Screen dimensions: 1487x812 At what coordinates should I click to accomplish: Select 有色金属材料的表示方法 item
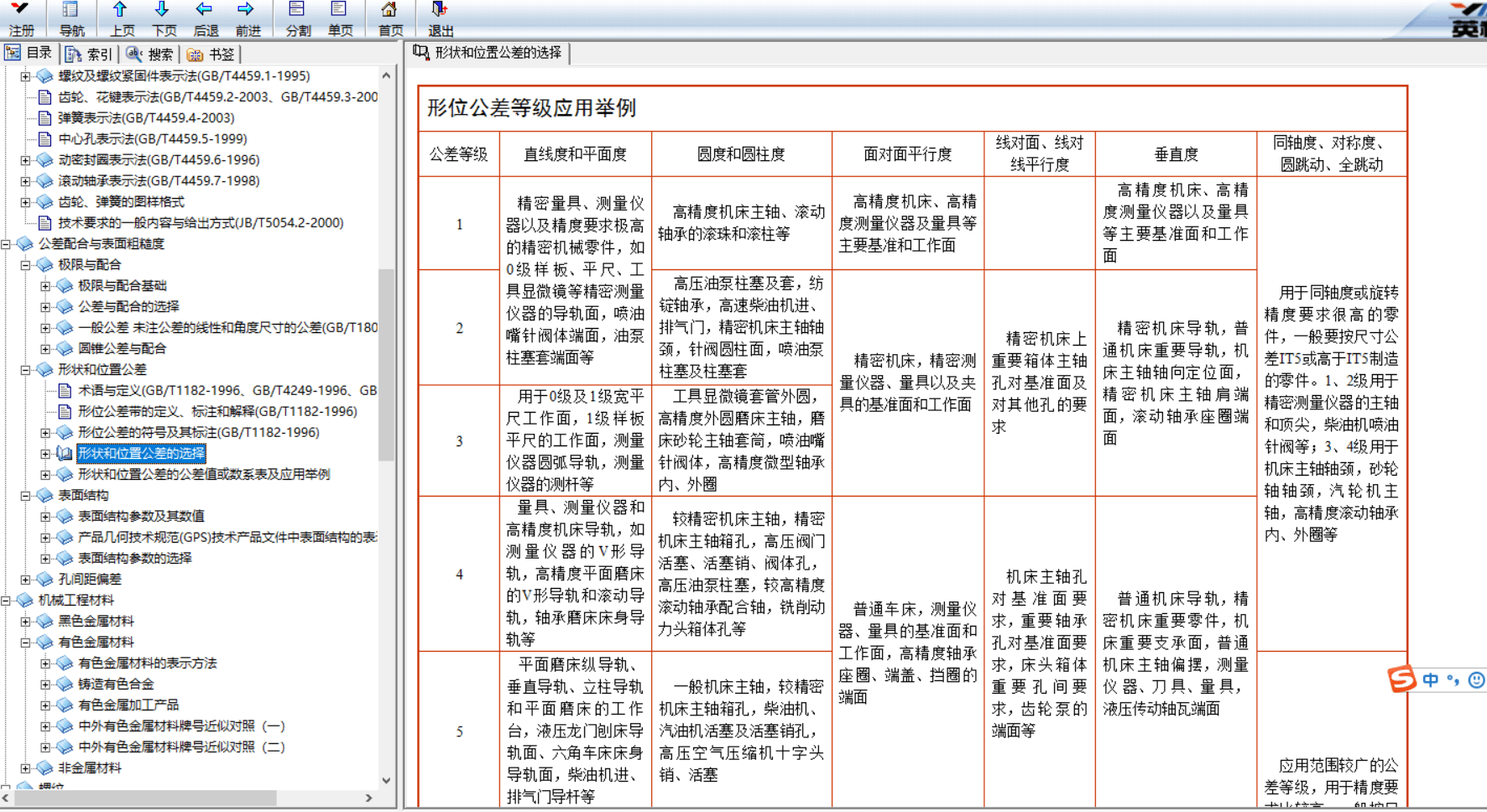[x=147, y=664]
